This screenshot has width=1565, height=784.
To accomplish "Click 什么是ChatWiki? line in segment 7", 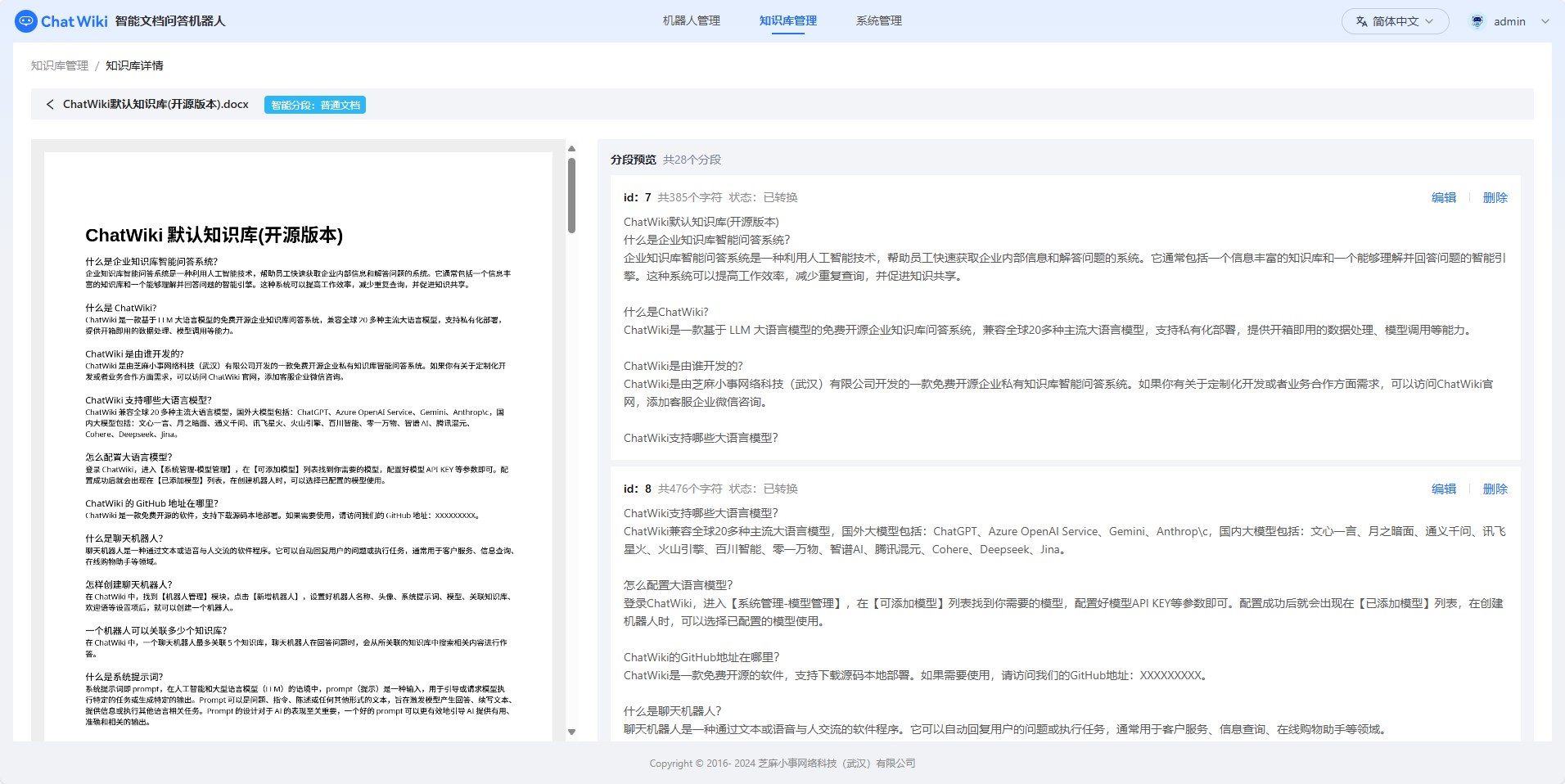I will [x=666, y=312].
